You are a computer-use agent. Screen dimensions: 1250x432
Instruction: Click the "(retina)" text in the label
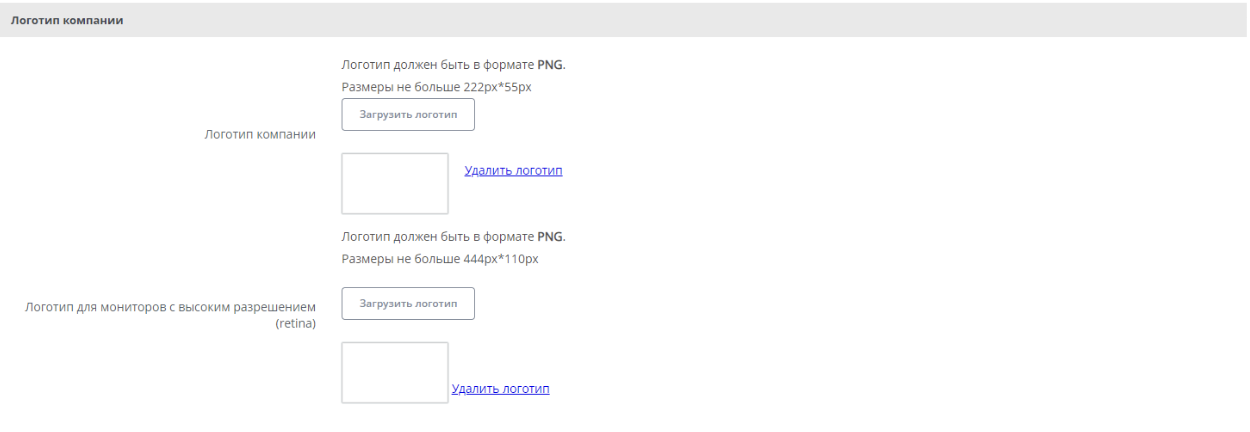point(295,323)
